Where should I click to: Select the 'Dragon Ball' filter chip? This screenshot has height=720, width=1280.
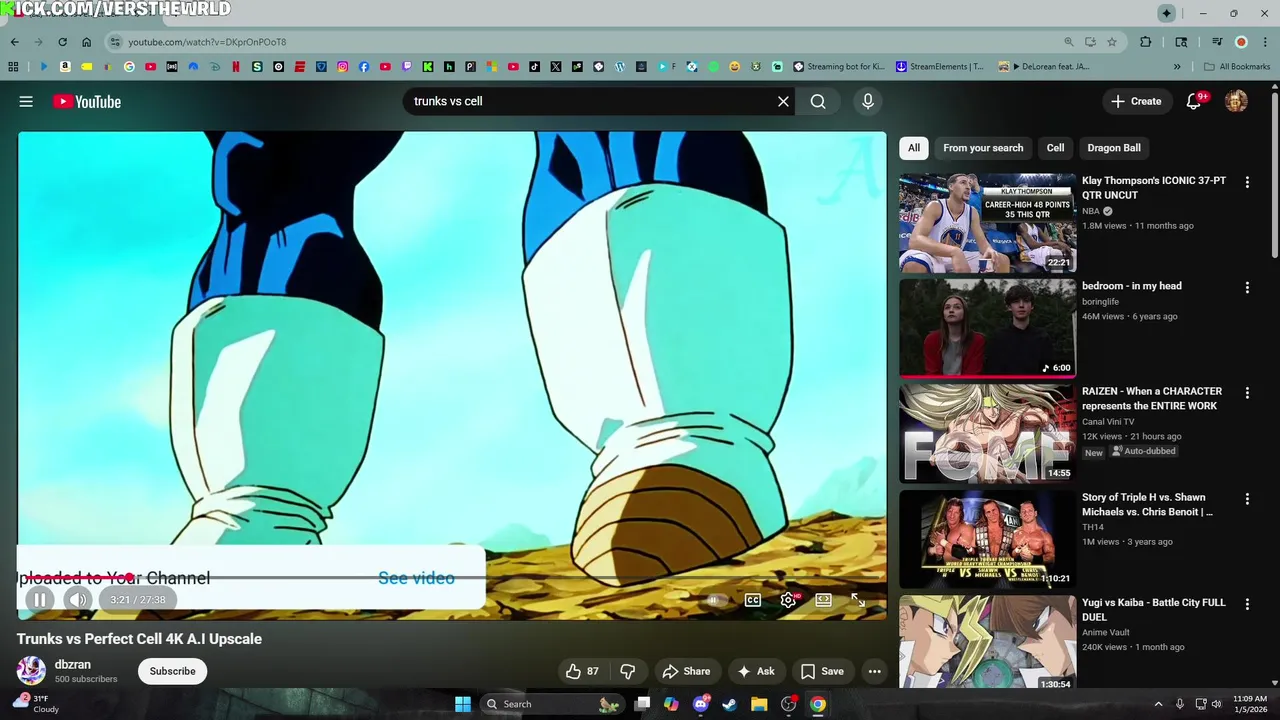pos(1114,148)
